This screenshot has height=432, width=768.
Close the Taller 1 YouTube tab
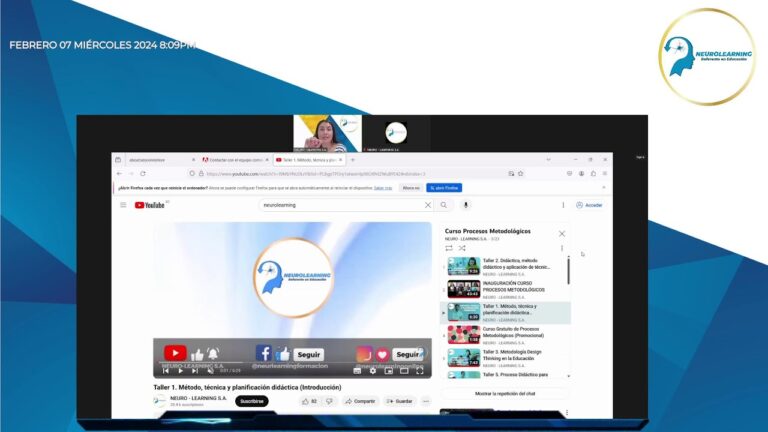340,160
